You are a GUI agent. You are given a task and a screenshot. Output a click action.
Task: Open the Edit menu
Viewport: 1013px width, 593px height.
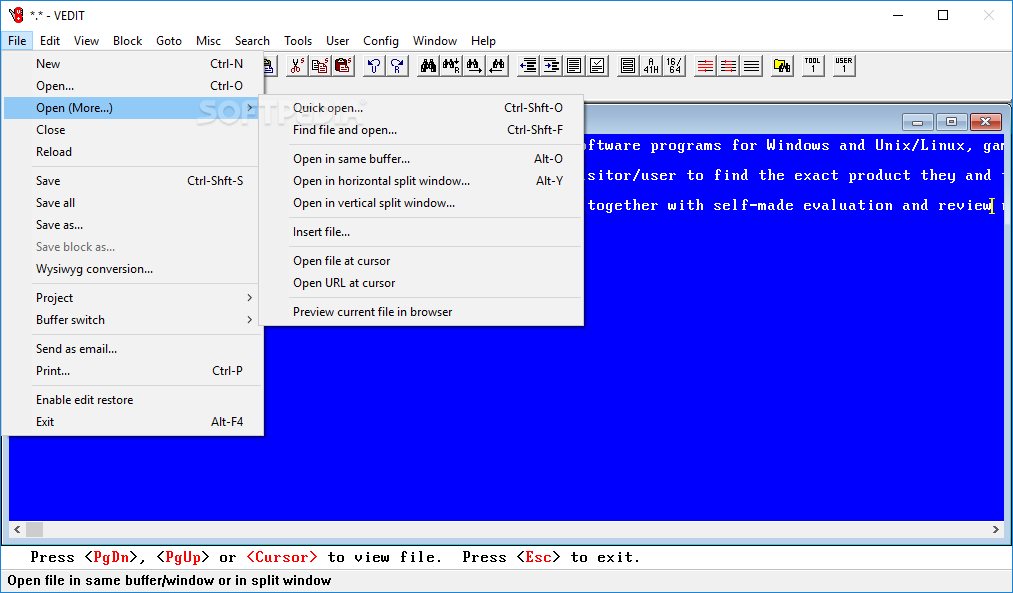[x=50, y=41]
